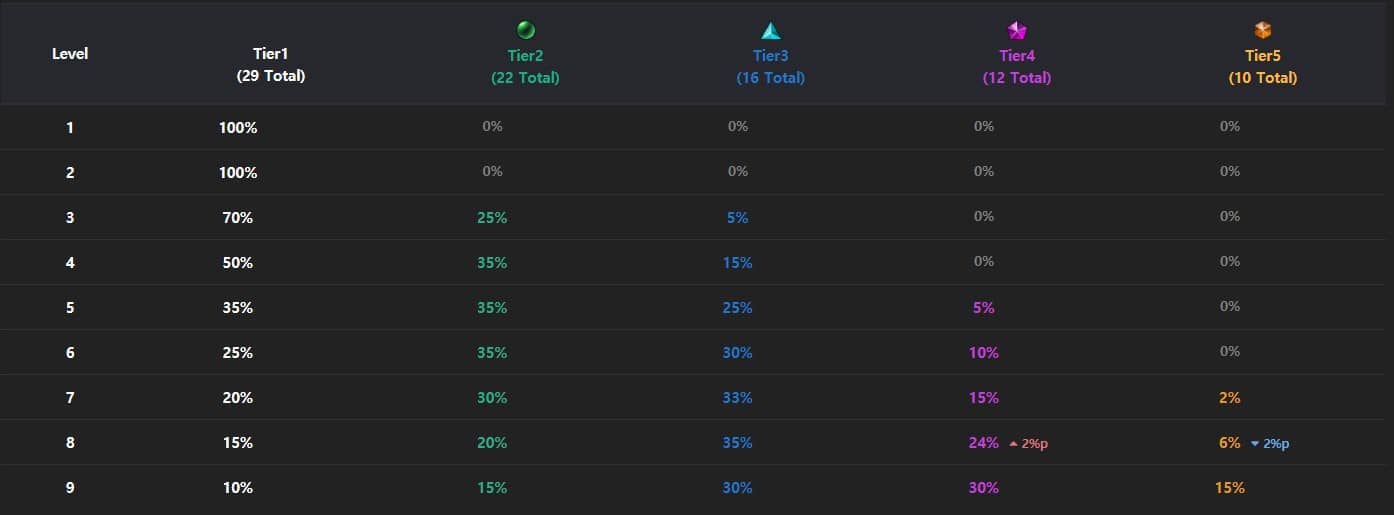Select the level 1 row number
This screenshot has height=515, width=1394.
pos(70,128)
